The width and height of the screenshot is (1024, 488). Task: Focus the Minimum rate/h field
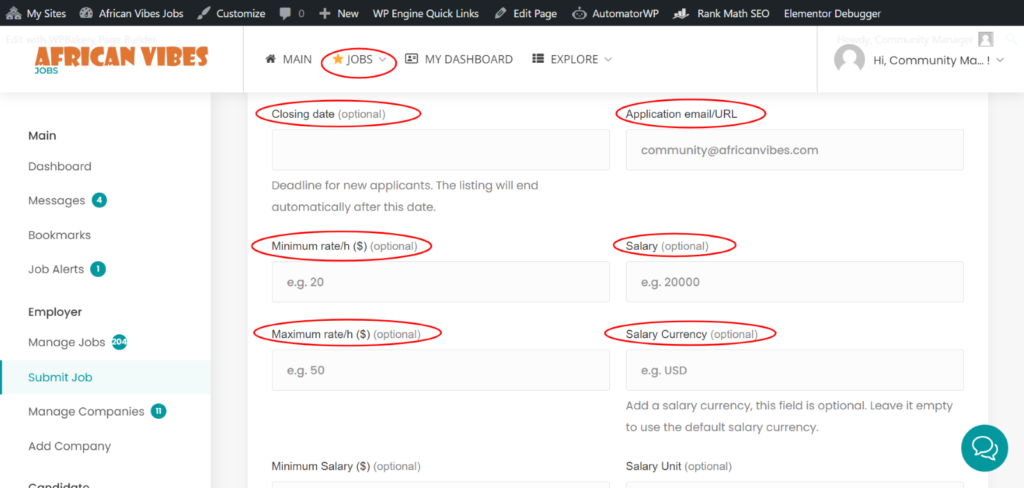click(x=441, y=282)
